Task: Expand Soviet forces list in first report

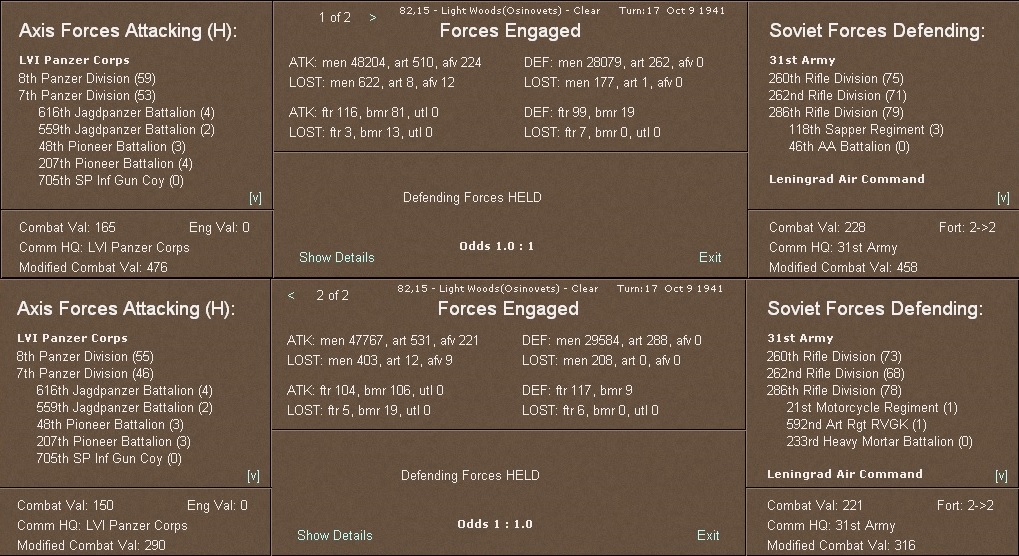Action: 1003,198
